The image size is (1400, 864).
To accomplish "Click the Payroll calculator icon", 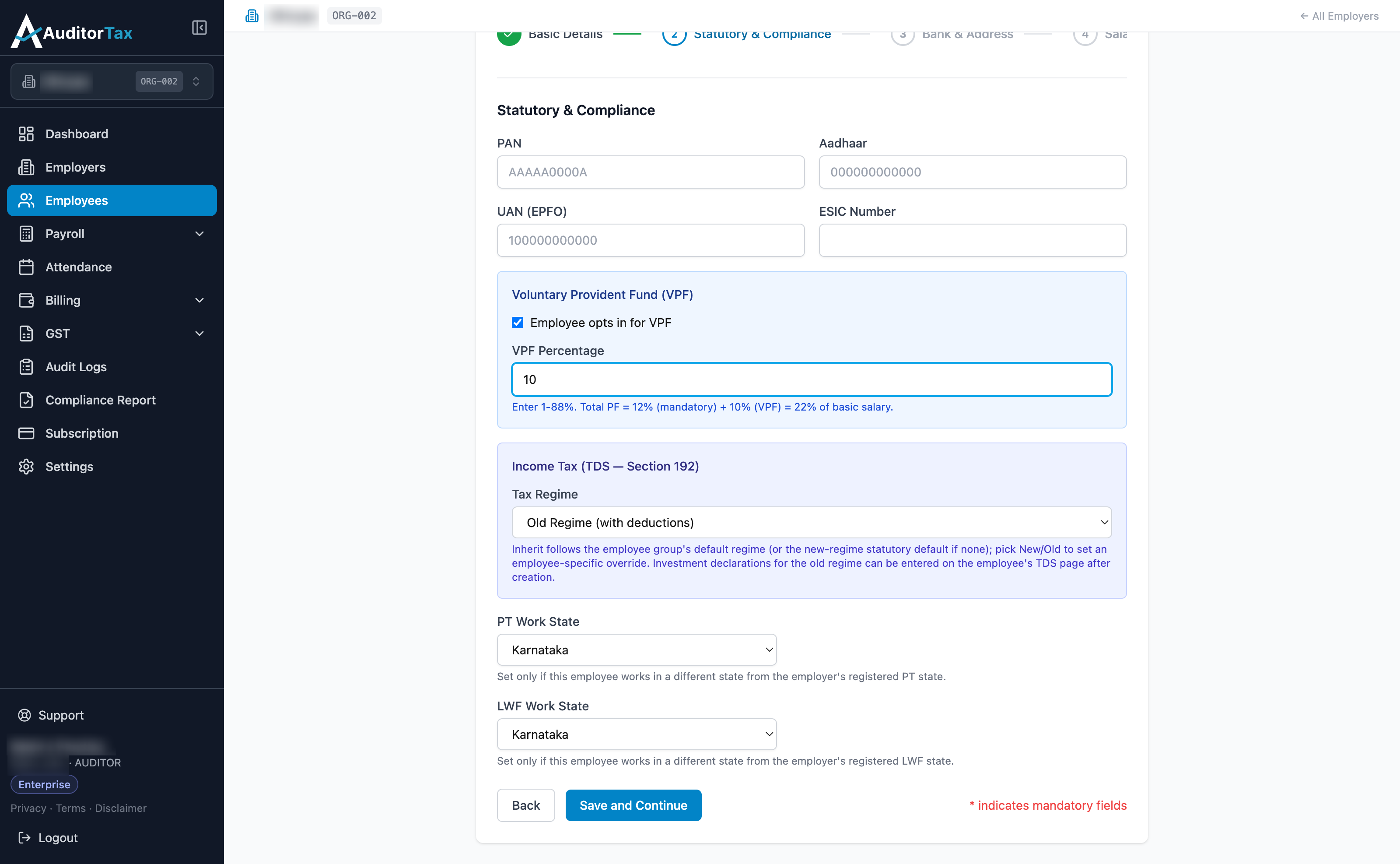I will (x=26, y=234).
